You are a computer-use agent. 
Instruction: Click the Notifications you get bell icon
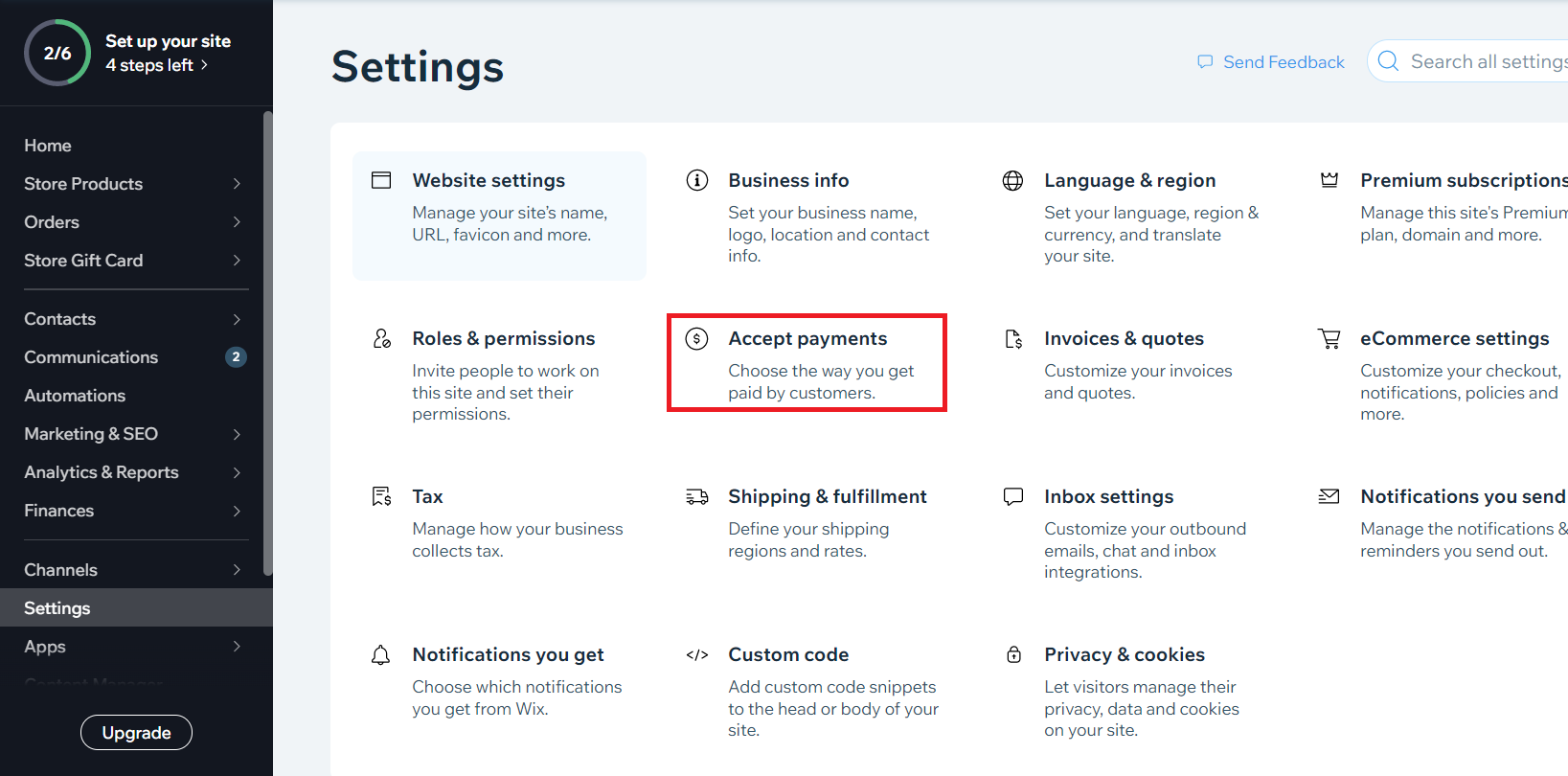pos(381,654)
